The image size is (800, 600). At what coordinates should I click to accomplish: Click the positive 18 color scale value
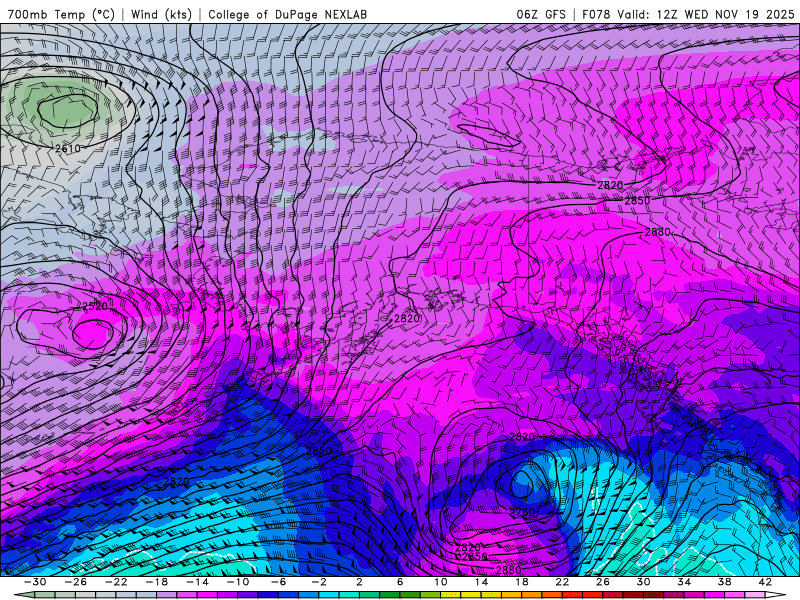tap(521, 582)
